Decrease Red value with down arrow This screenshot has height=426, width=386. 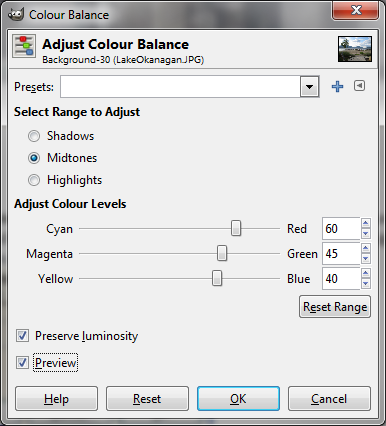click(366, 234)
